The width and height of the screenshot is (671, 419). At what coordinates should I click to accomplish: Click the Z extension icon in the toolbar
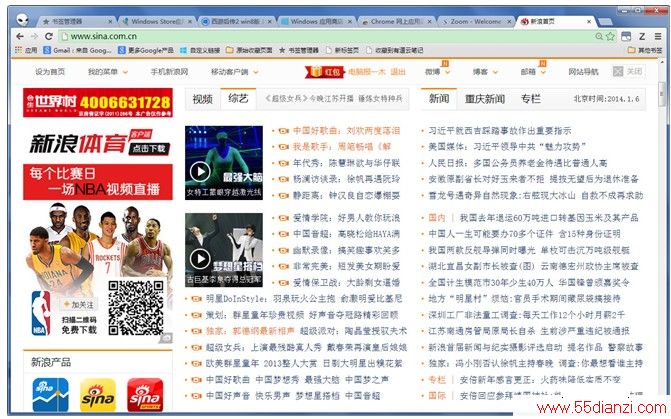[x=642, y=36]
